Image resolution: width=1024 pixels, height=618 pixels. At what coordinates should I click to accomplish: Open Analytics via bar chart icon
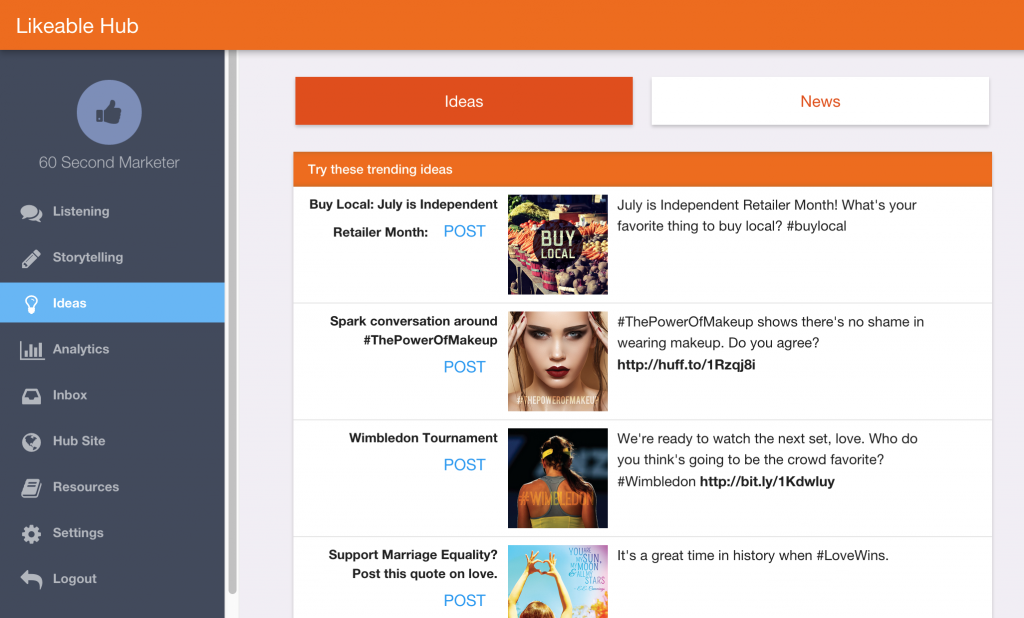[32, 350]
